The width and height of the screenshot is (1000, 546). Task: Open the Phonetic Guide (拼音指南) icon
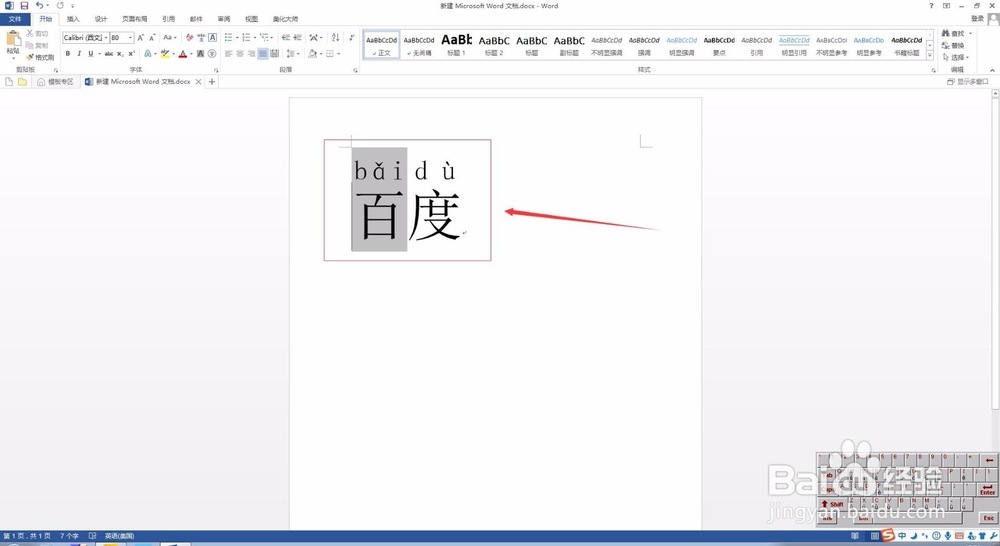201,38
